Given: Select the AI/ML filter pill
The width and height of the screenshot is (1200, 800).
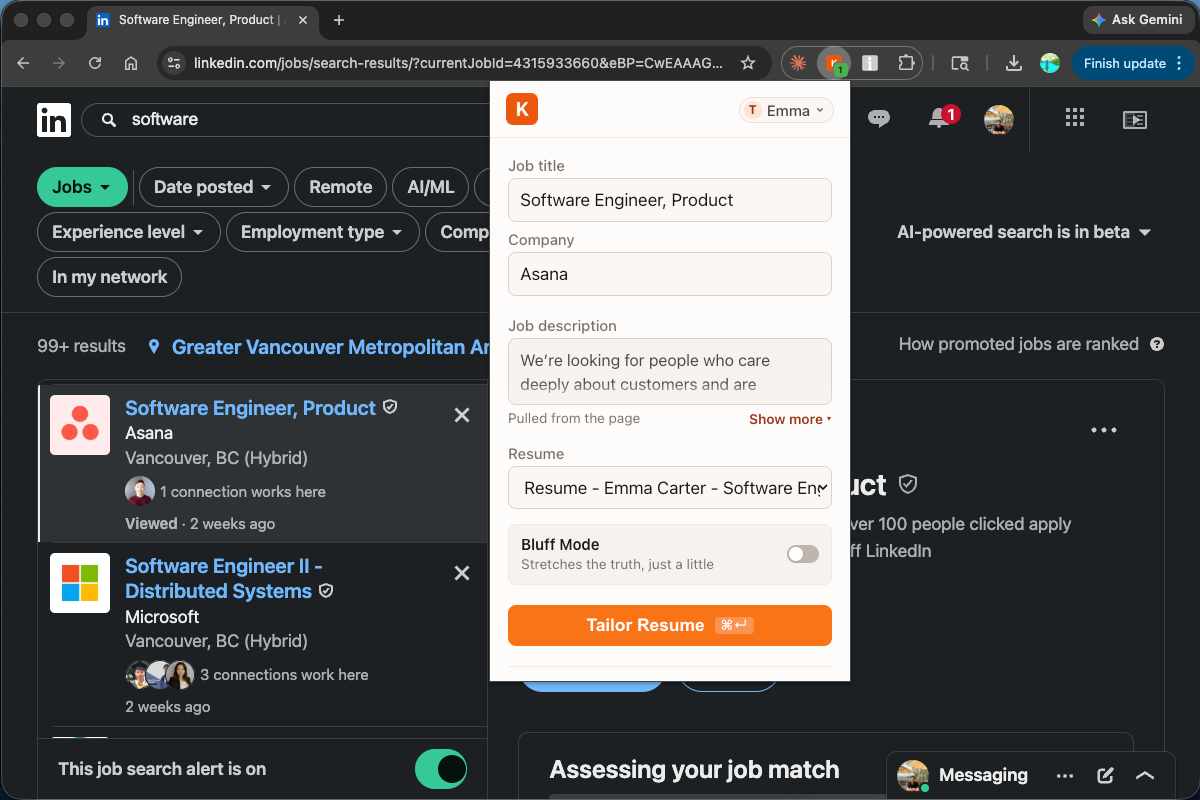Looking at the screenshot, I should pyautogui.click(x=431, y=187).
